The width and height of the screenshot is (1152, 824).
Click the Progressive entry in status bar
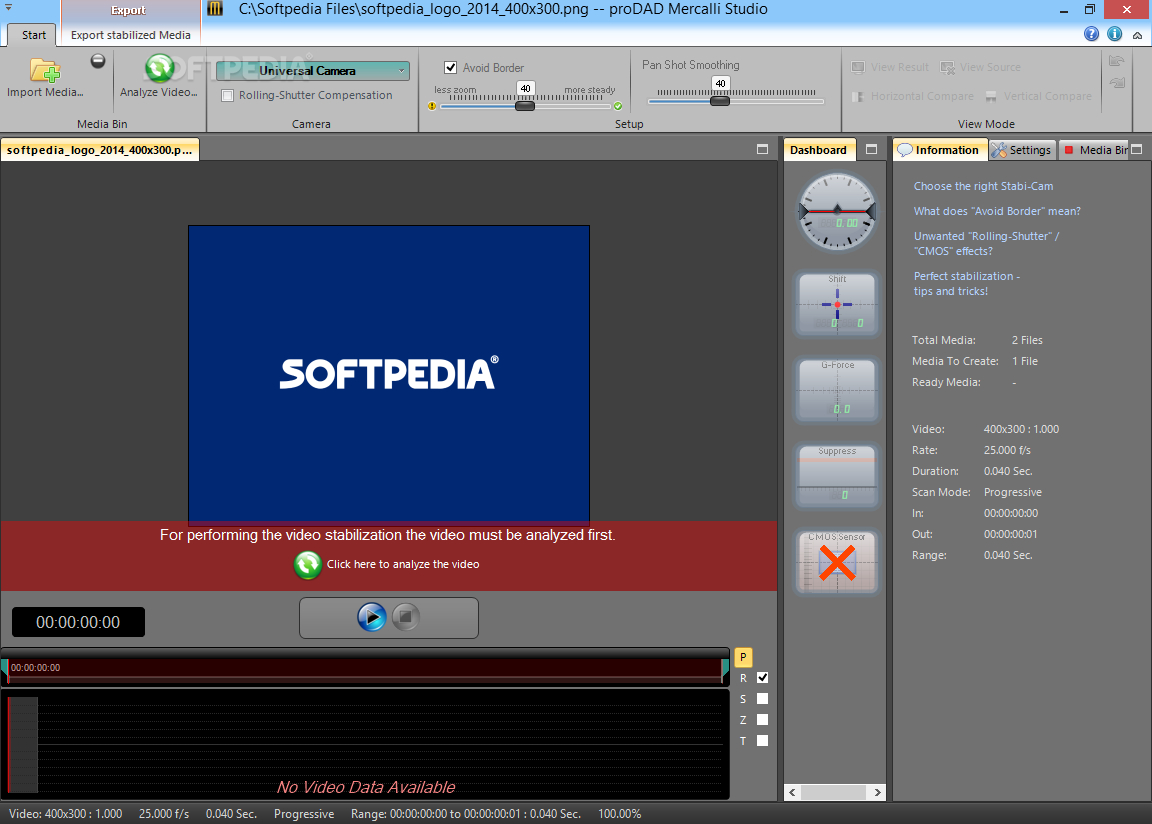(304, 814)
